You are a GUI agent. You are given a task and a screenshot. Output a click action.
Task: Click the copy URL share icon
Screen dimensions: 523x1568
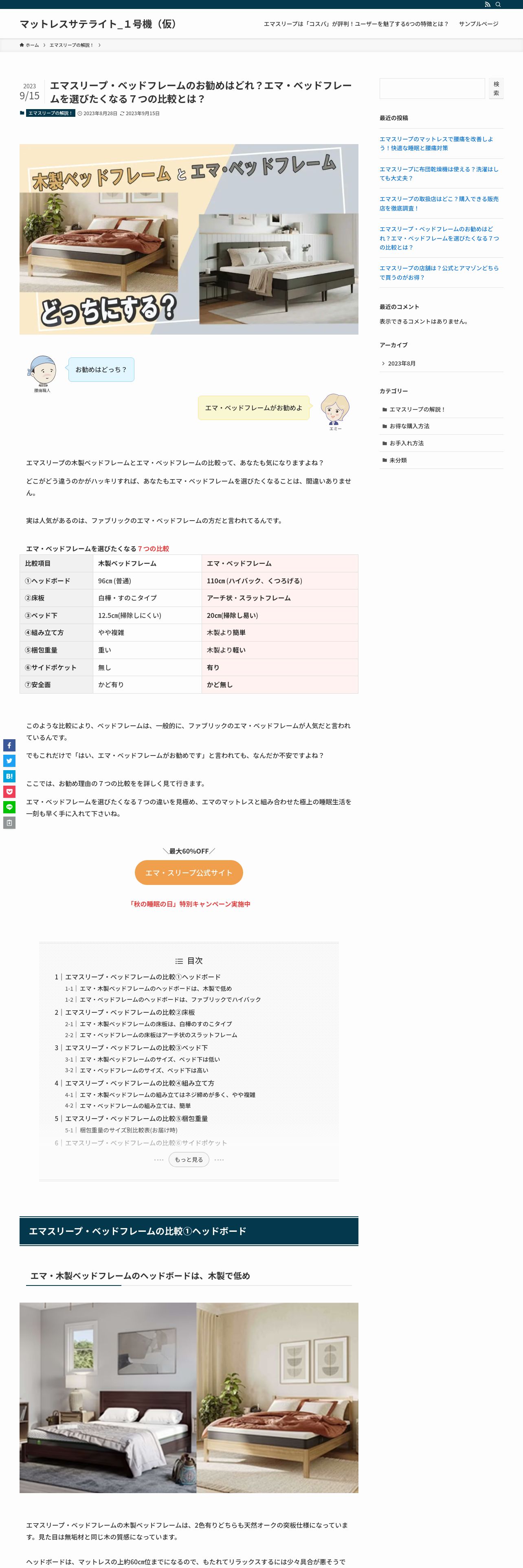point(9,823)
